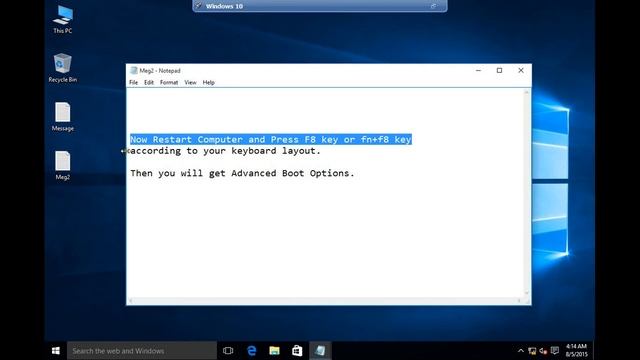
Task: Click the Notepad vertical scrollbar down arrow
Action: pos(527,293)
